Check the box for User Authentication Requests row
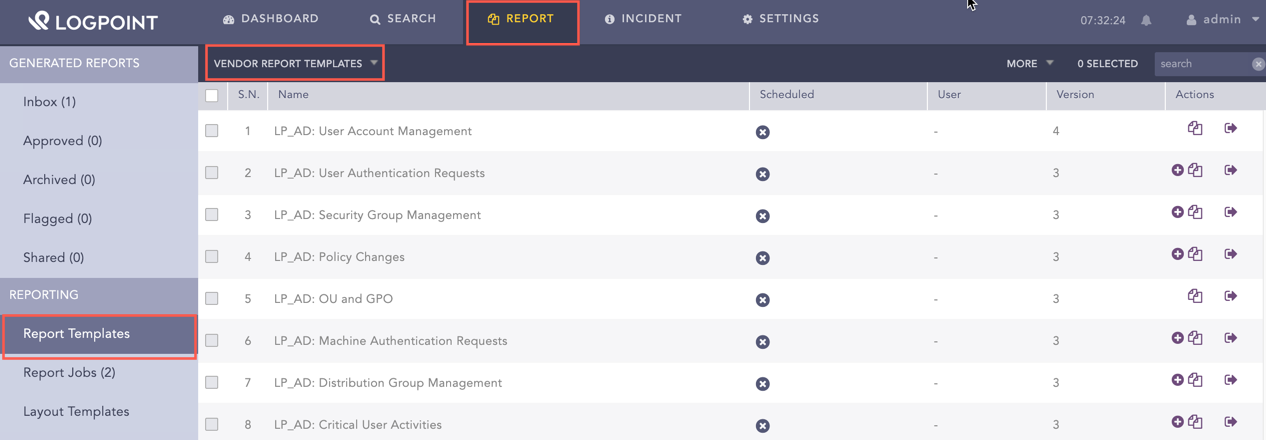This screenshot has width=1266, height=440. [212, 173]
